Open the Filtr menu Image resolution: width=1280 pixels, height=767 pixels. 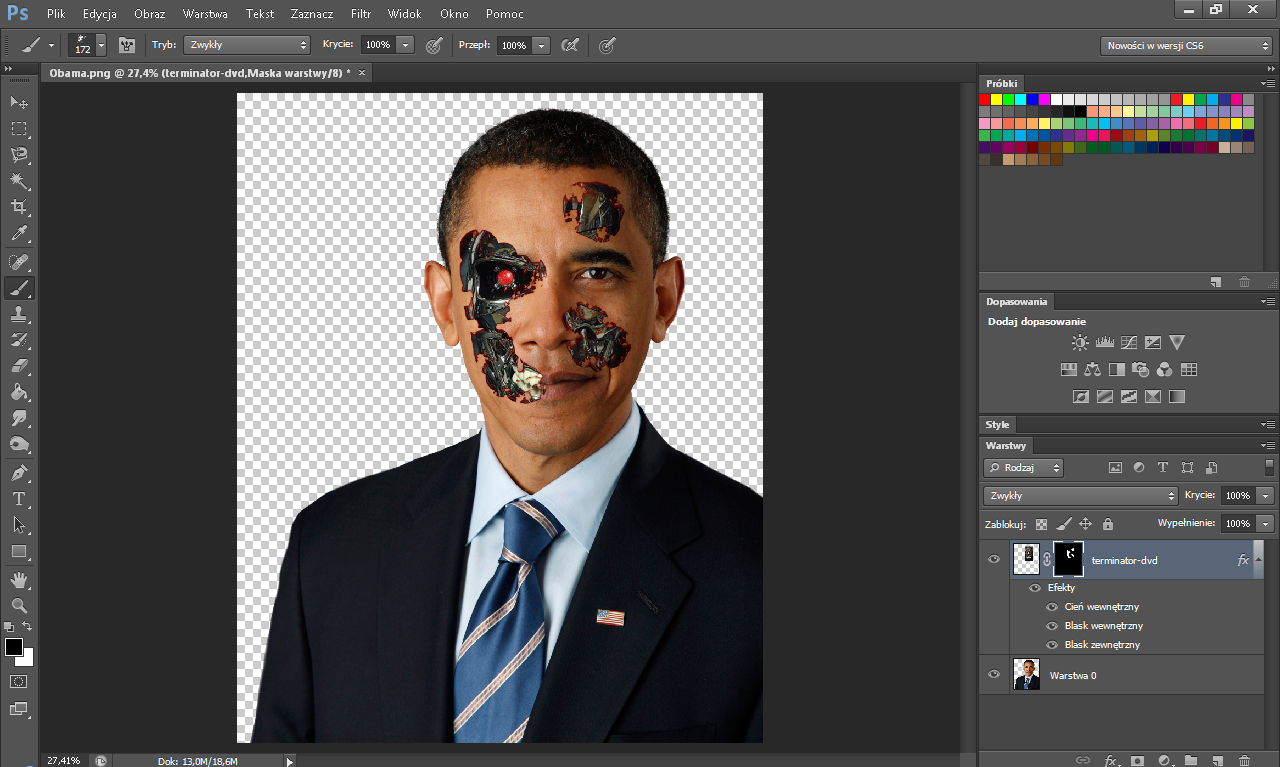[x=361, y=14]
